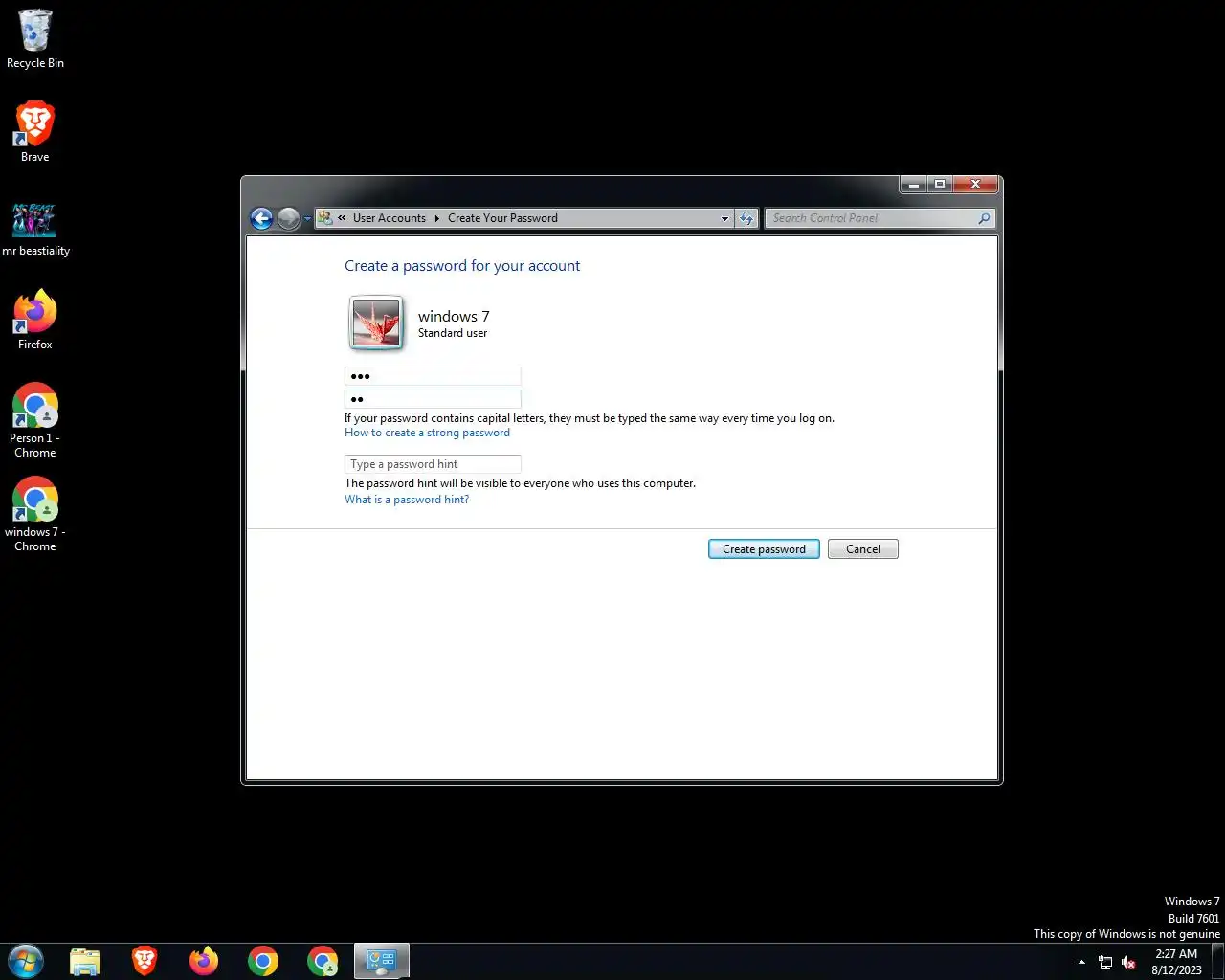
Task: Open the Recycle Bin desktop icon
Action: point(34,39)
